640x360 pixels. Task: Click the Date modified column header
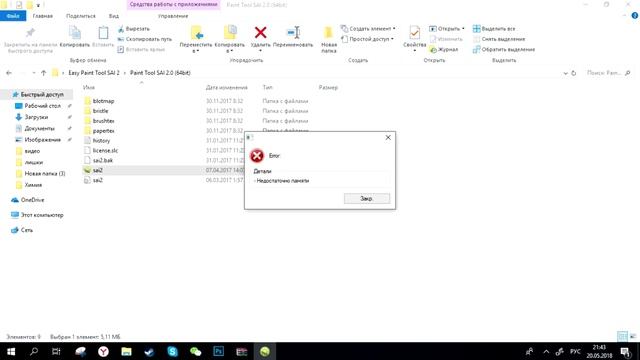tap(227, 87)
